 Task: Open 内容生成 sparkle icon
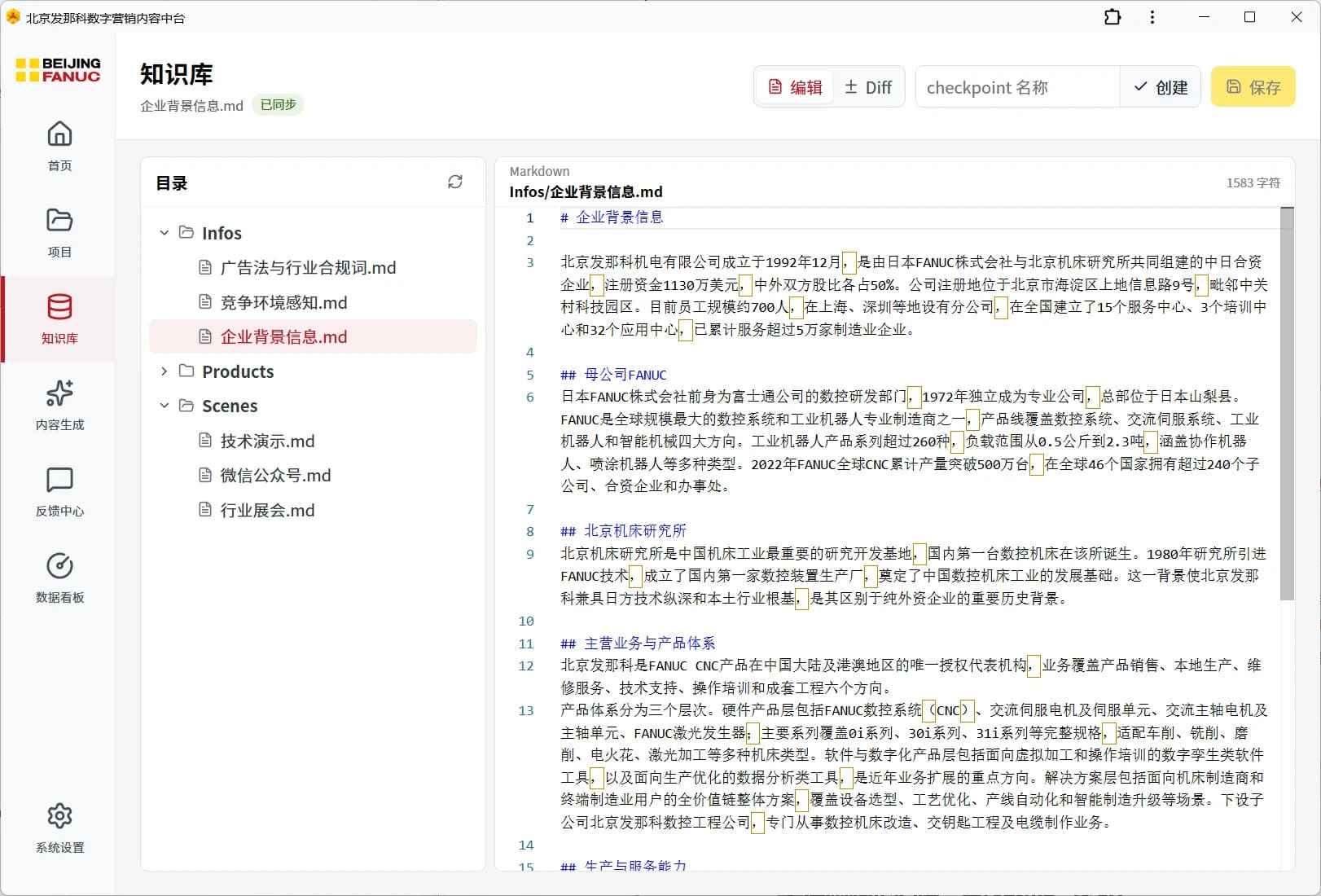point(59,393)
